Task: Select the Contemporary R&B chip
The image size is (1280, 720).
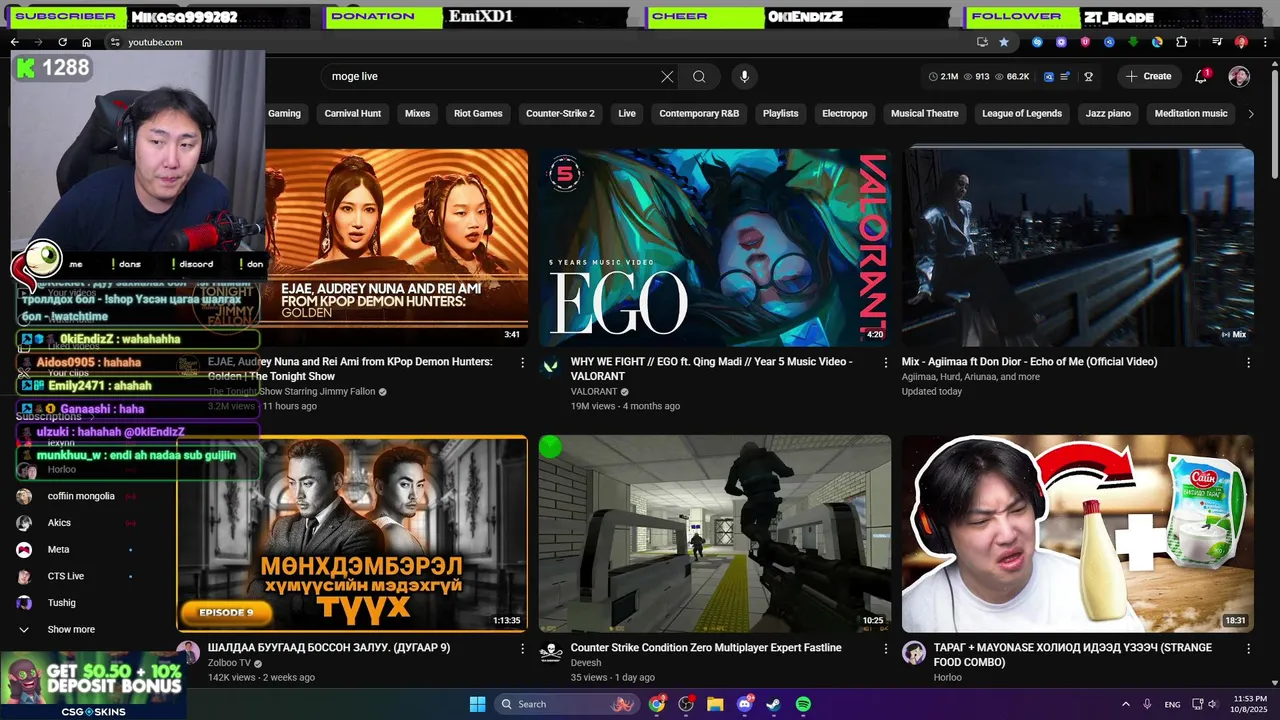Action: click(x=699, y=114)
